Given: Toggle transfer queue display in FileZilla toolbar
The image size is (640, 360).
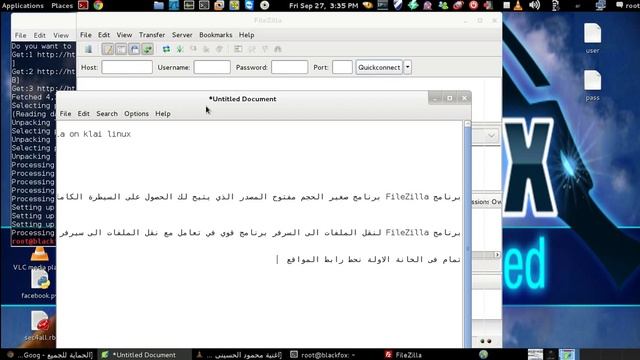Looking at the screenshot, I should pos(147,49).
